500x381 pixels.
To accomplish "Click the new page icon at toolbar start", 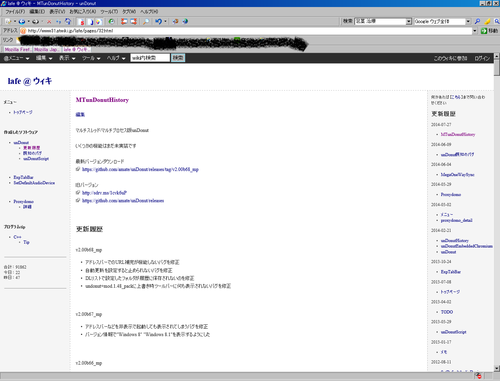I will click(x=8, y=22).
